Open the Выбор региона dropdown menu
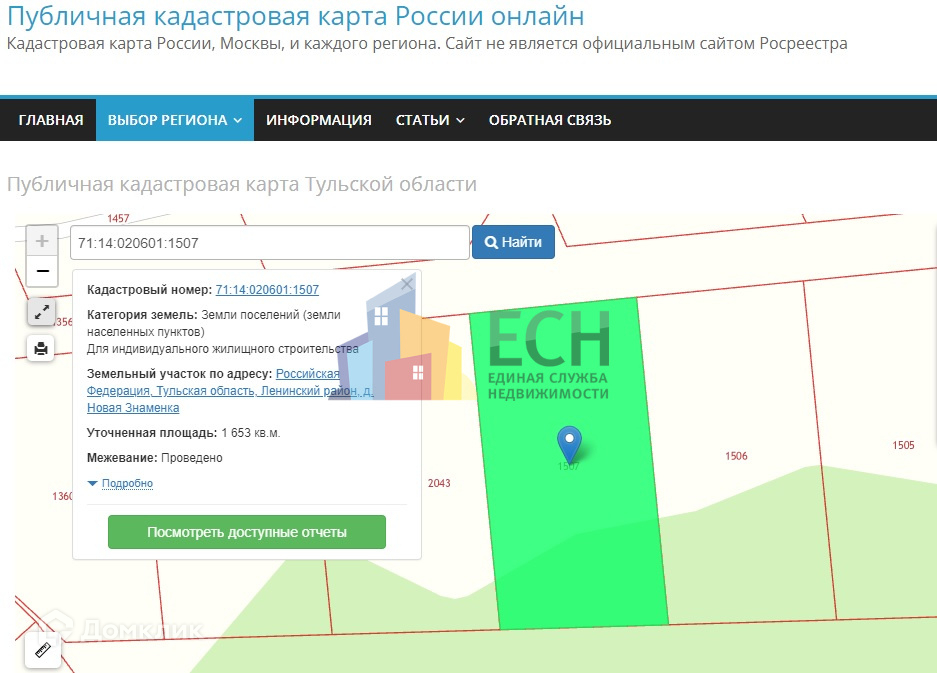 [174, 120]
